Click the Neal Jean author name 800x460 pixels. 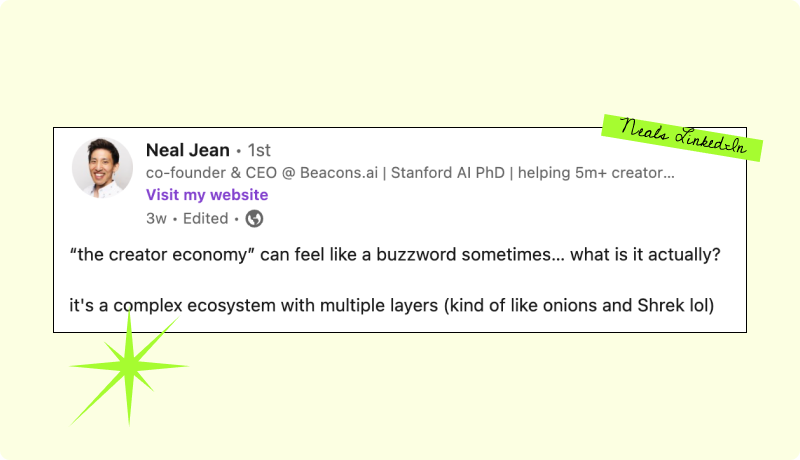click(188, 151)
